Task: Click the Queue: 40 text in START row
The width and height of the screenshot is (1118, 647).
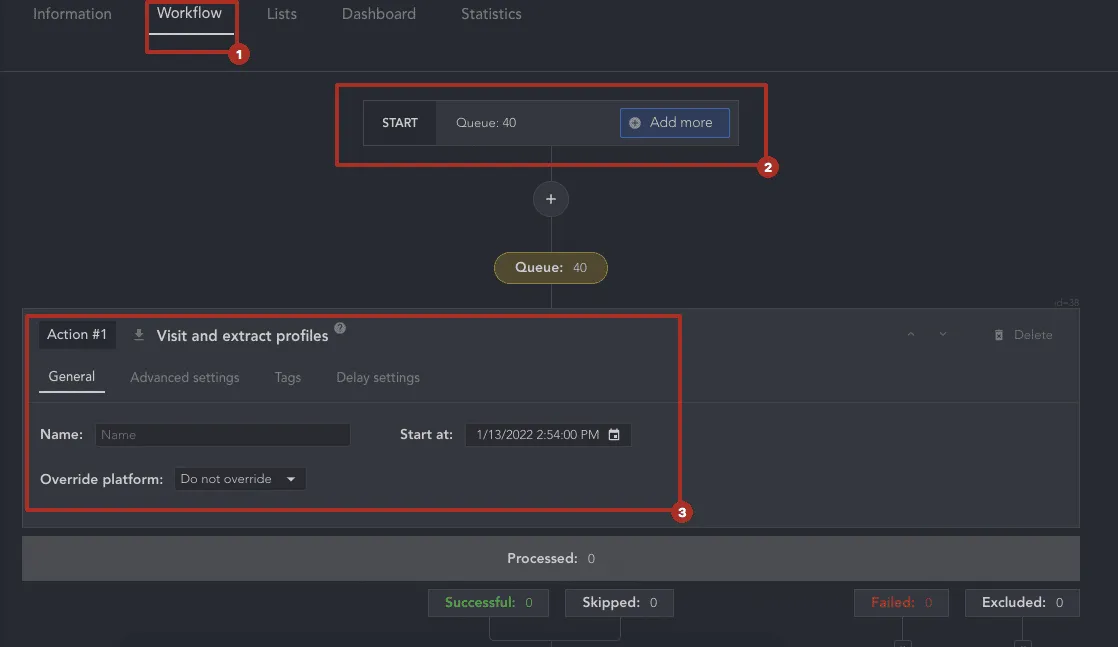Action: click(x=486, y=123)
